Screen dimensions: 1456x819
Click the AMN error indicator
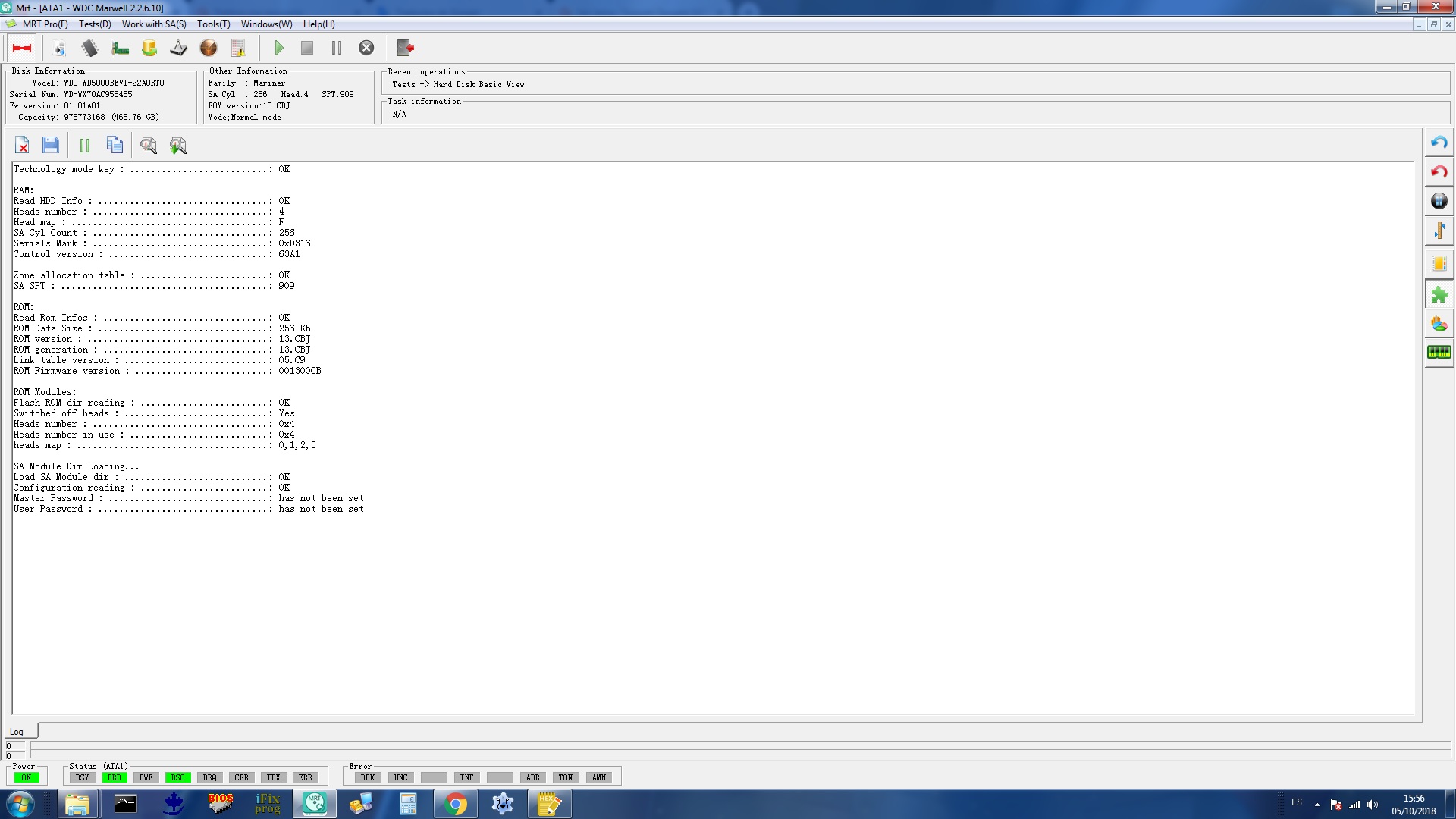[x=599, y=777]
